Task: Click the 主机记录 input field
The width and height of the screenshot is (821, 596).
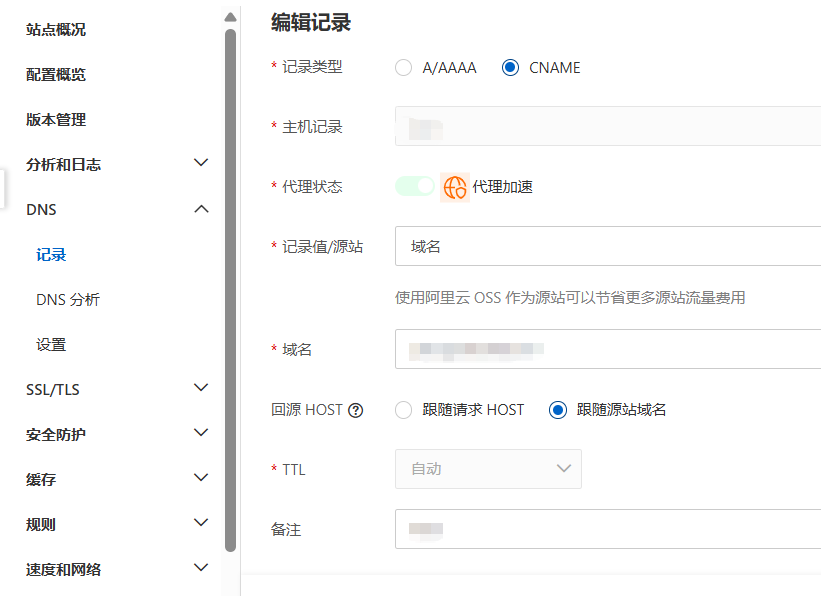Action: coord(607,127)
